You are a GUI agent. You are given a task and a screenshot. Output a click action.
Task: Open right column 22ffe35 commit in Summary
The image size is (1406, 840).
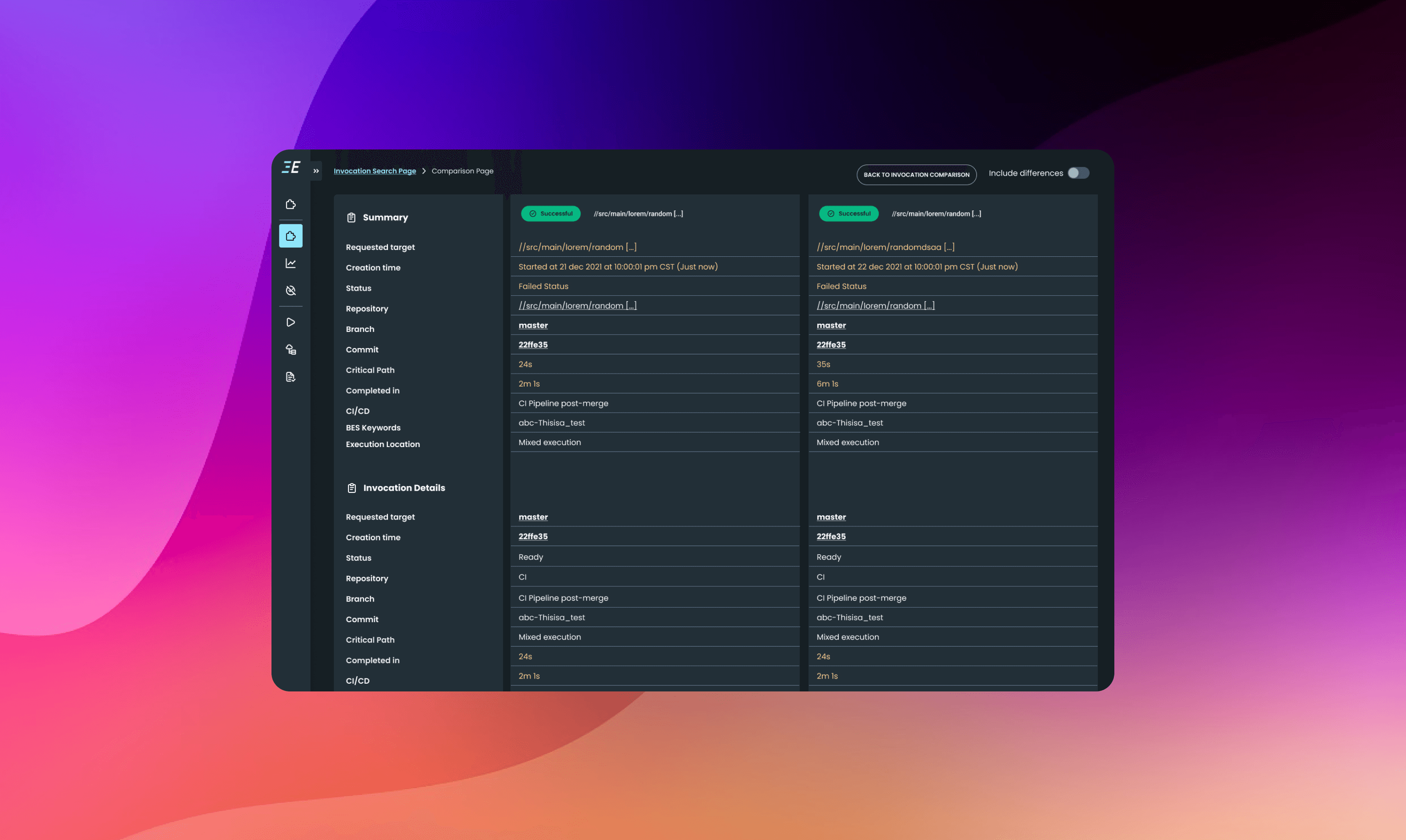(x=830, y=345)
